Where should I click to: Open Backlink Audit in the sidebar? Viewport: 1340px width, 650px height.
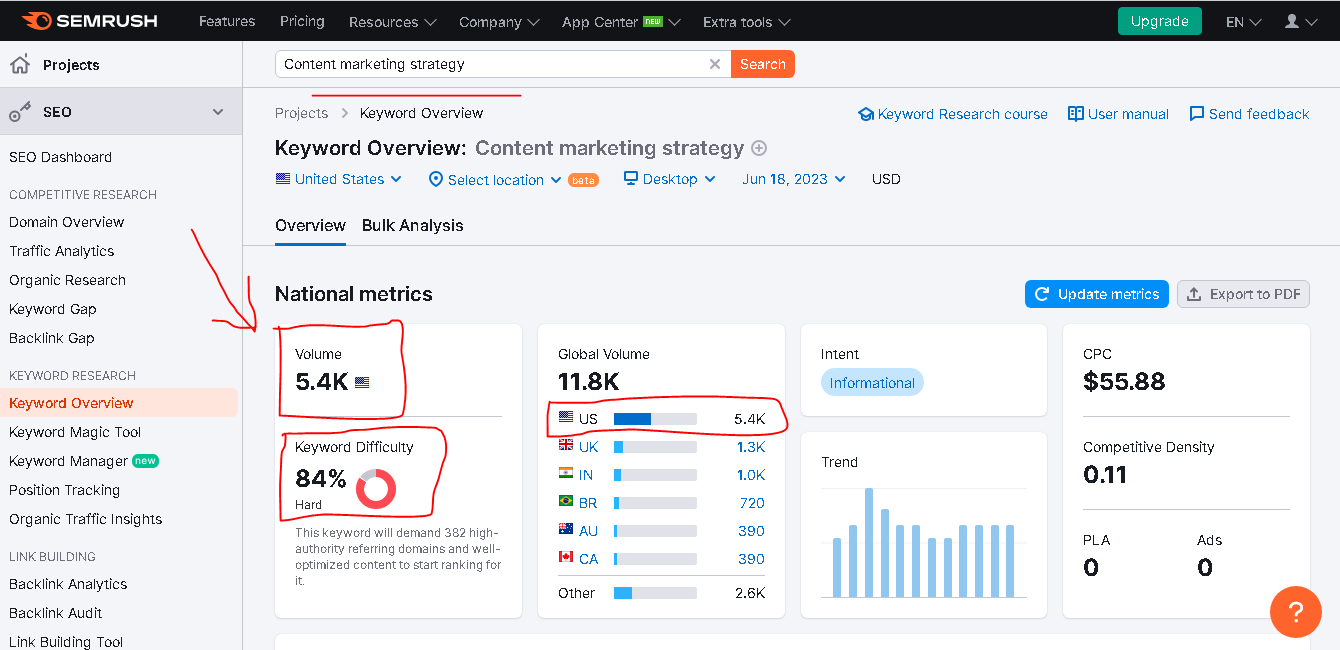click(56, 613)
